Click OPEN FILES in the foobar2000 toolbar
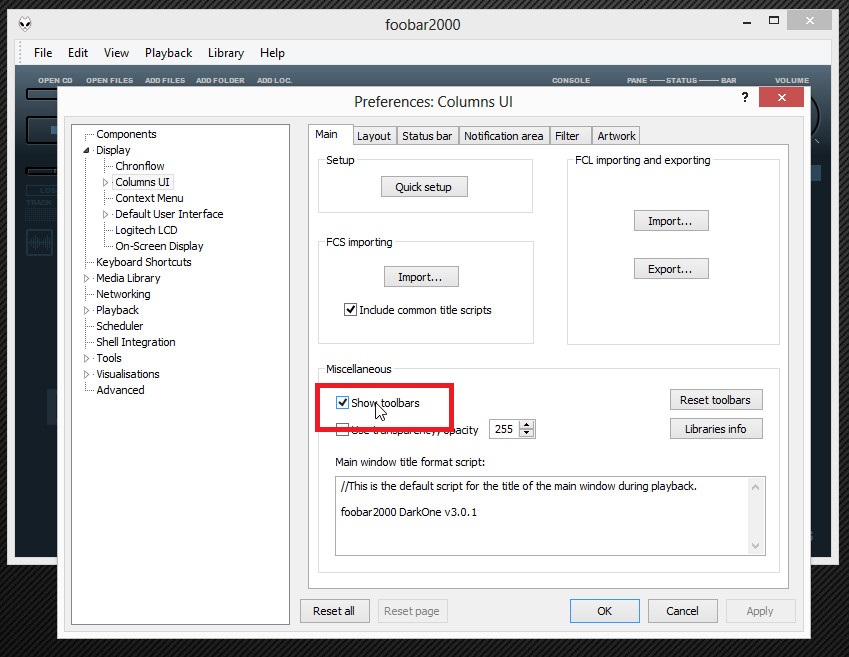849x657 pixels. (109, 80)
